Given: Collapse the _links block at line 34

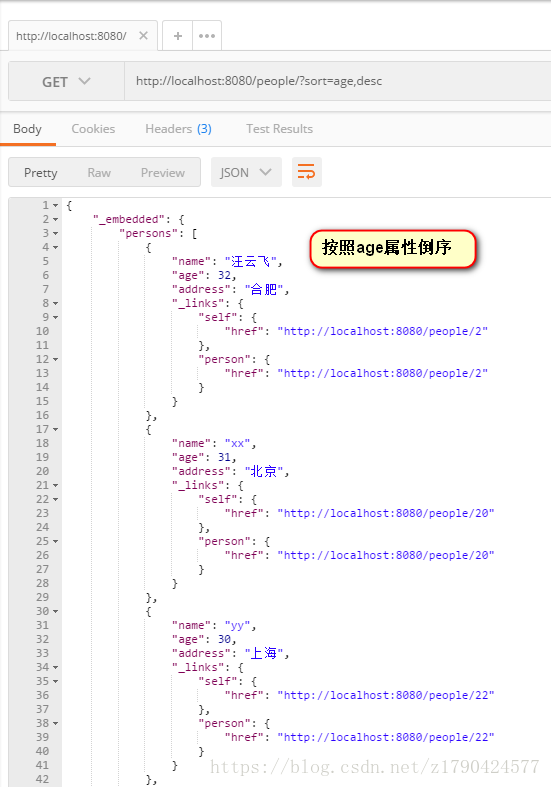Looking at the screenshot, I should click(x=55, y=667).
